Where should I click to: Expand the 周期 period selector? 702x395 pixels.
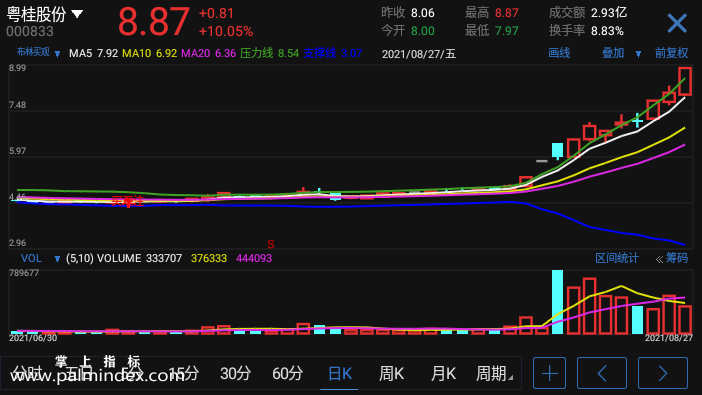[x=494, y=373]
